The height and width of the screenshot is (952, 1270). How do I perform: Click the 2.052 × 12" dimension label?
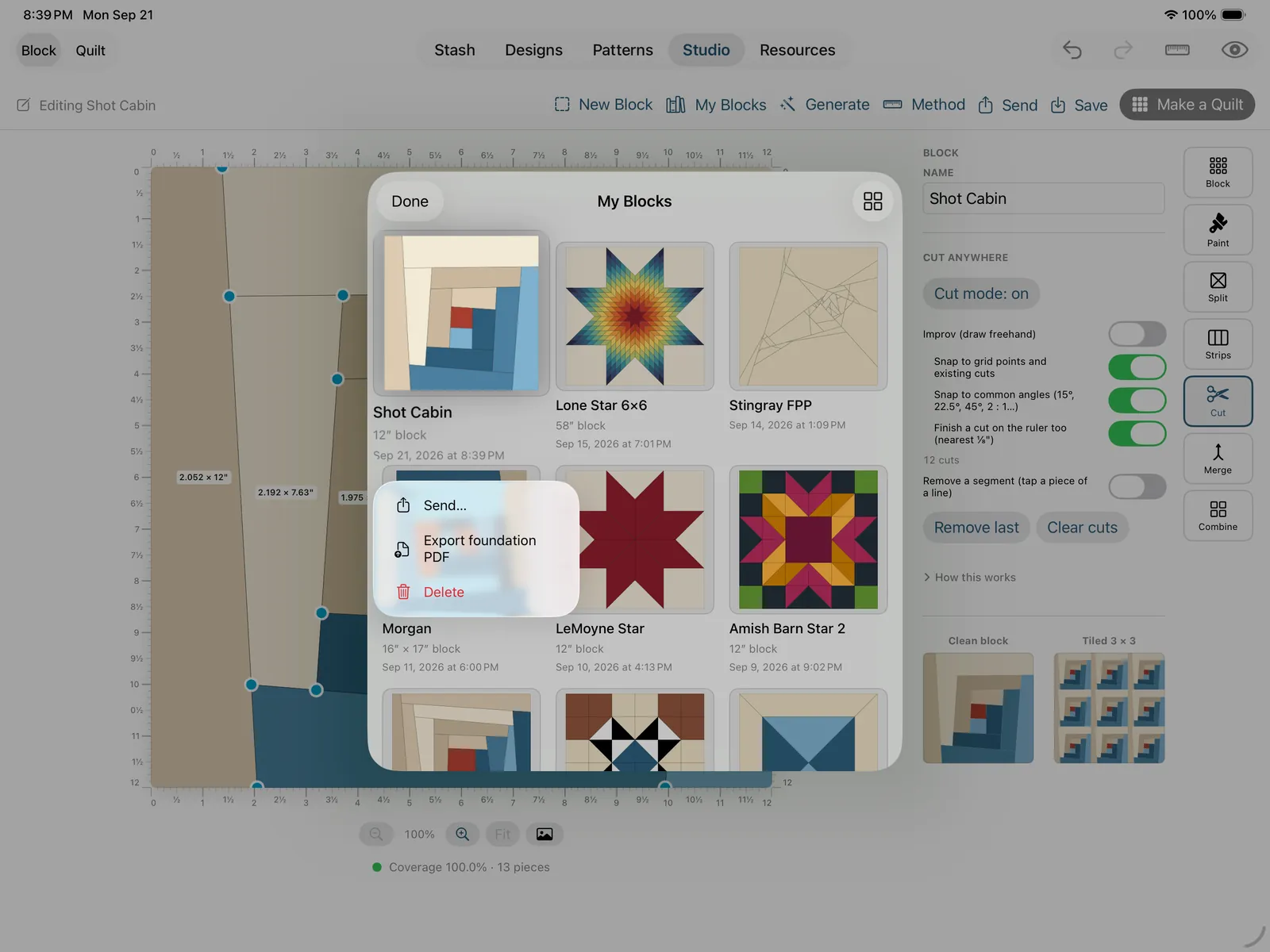pyautogui.click(x=203, y=477)
